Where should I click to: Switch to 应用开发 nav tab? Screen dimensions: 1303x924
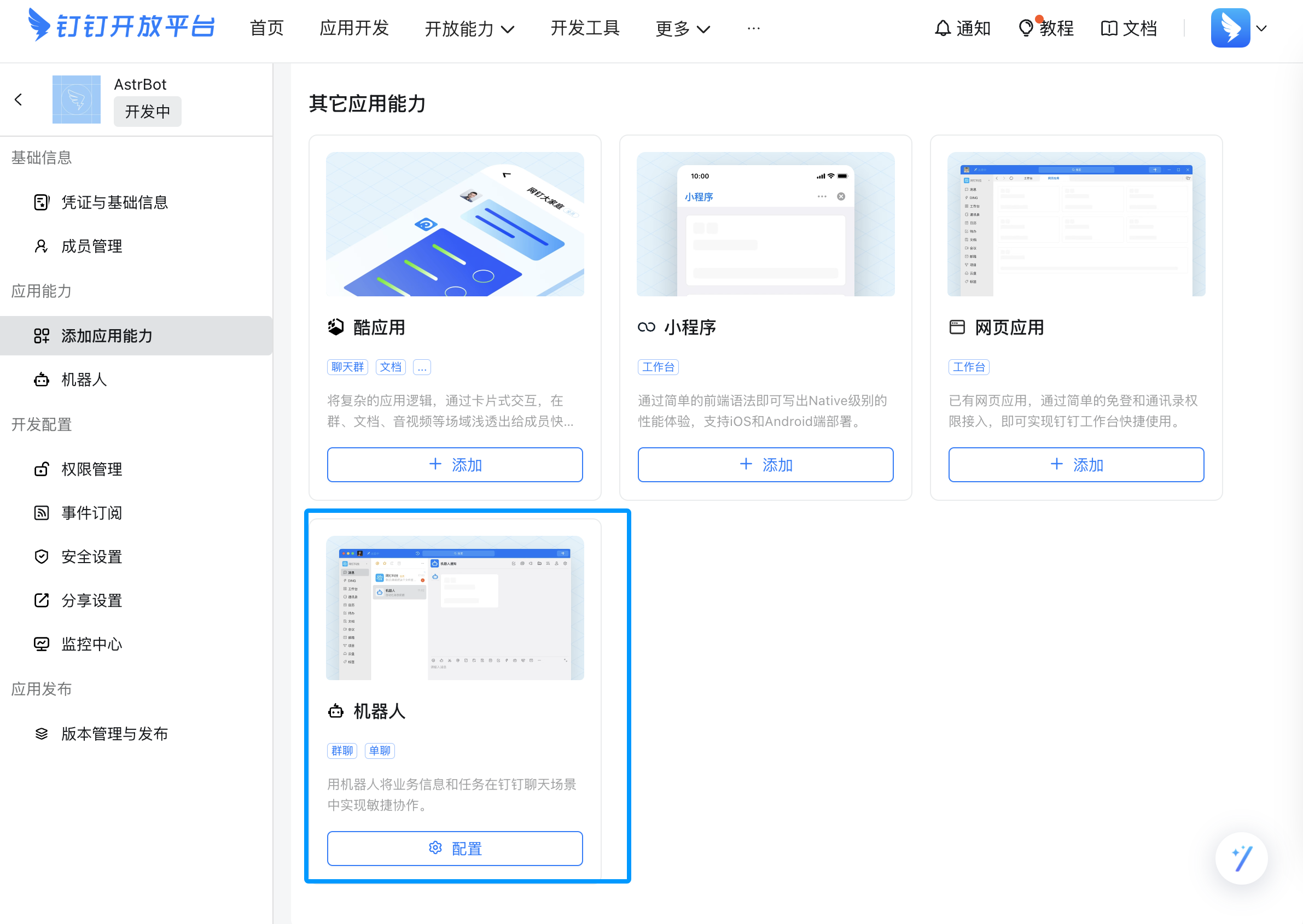(x=354, y=28)
